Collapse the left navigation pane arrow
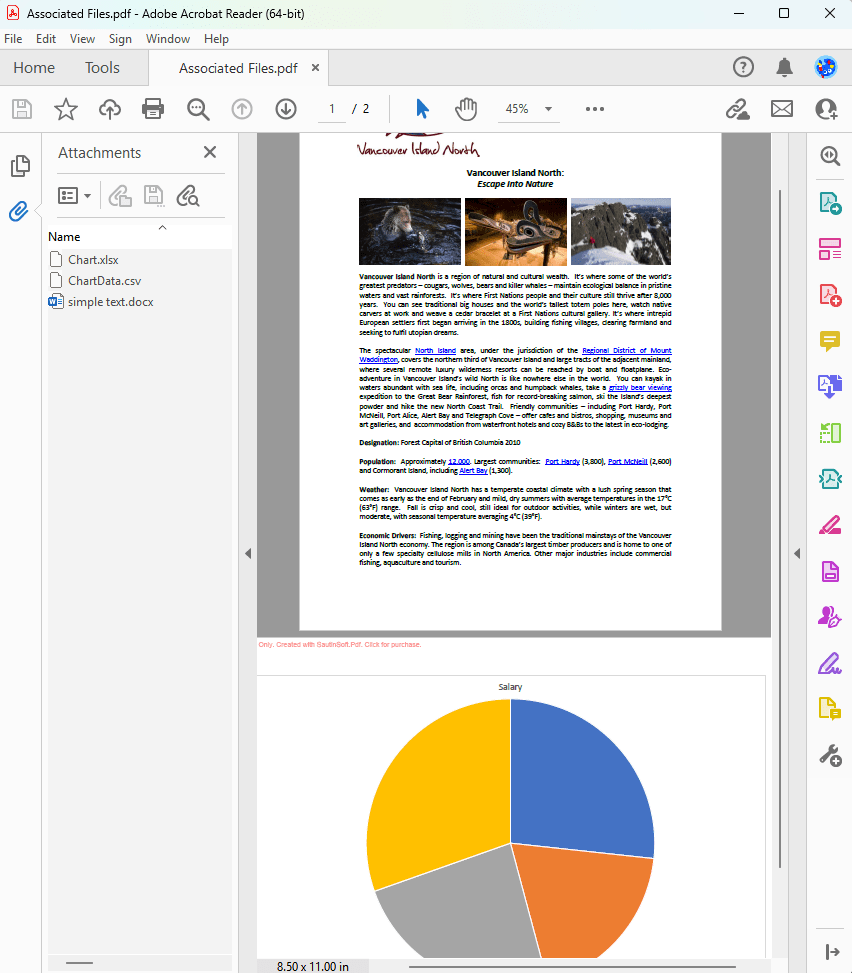Image resolution: width=852 pixels, height=973 pixels. [x=247, y=553]
